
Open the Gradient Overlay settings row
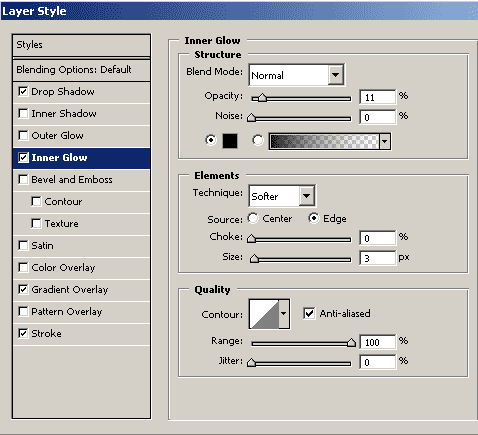click(x=81, y=290)
